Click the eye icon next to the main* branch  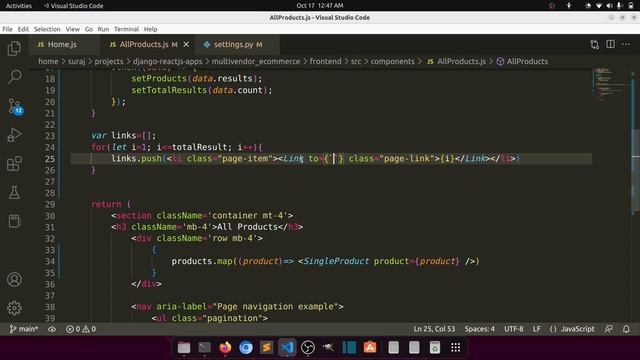(52, 329)
